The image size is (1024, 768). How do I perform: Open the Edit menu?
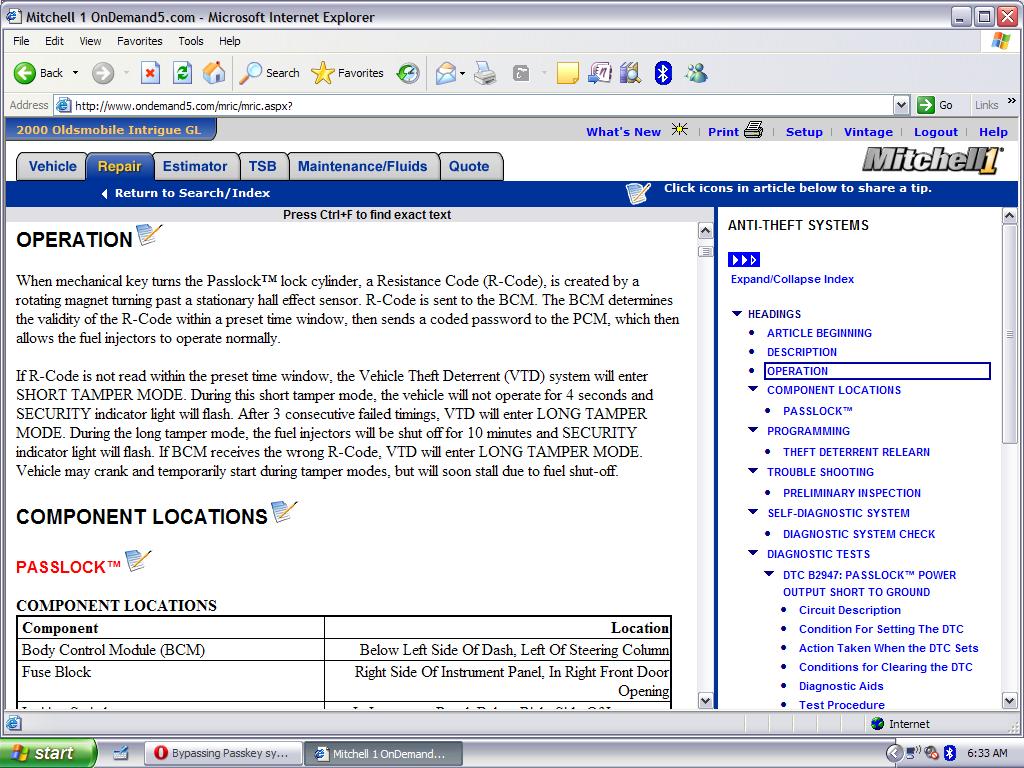tap(54, 41)
